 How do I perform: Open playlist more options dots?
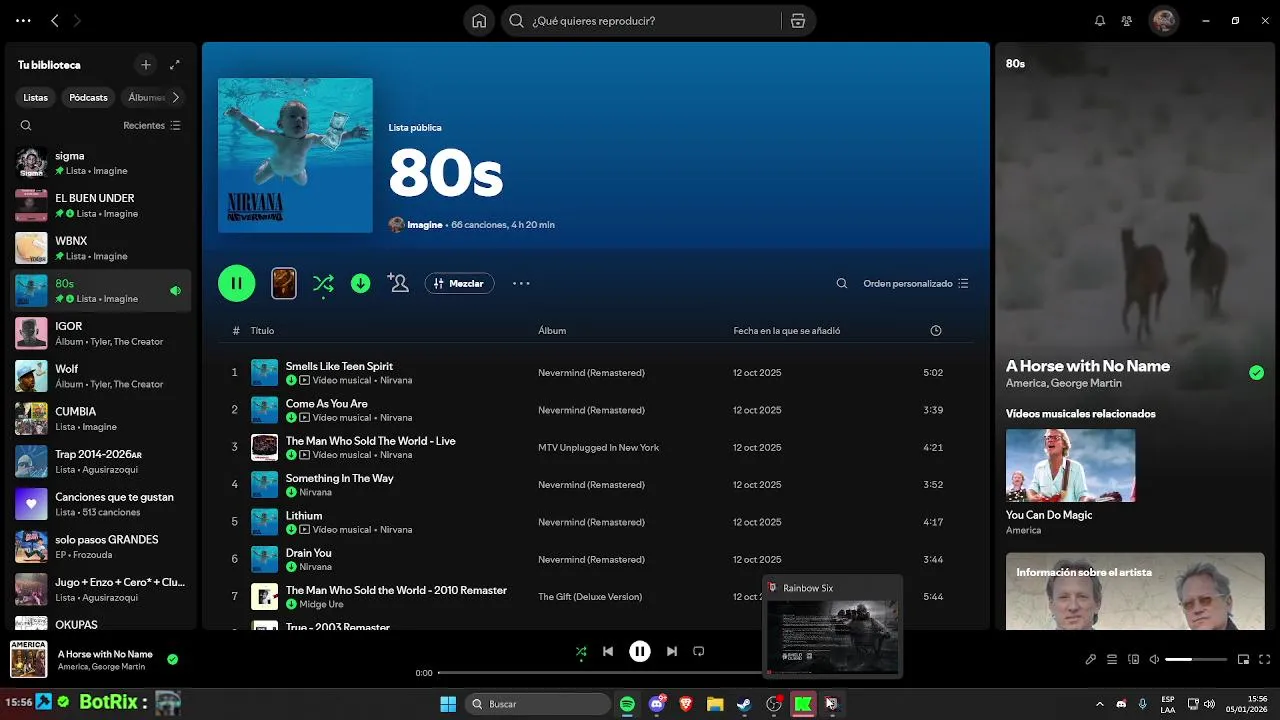(x=521, y=283)
